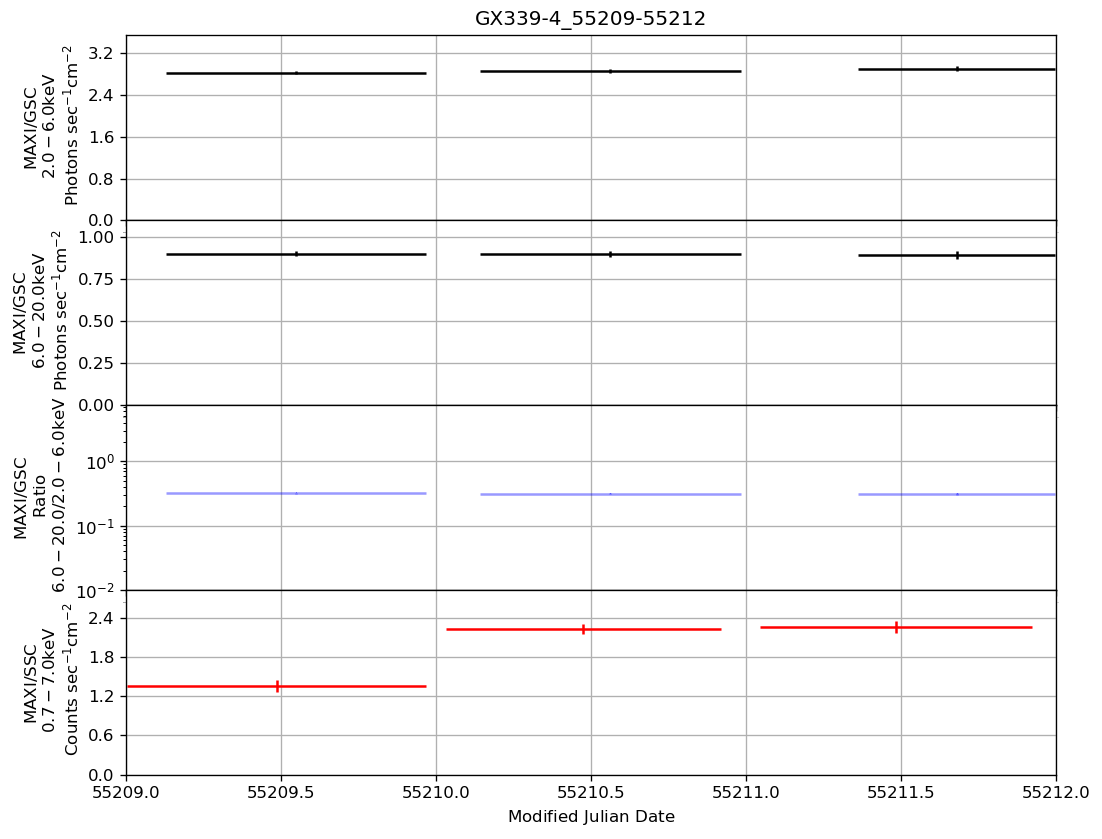1102x839 pixels.
Task: Select the top panel black data point near 55209.5
Action: (297, 73)
